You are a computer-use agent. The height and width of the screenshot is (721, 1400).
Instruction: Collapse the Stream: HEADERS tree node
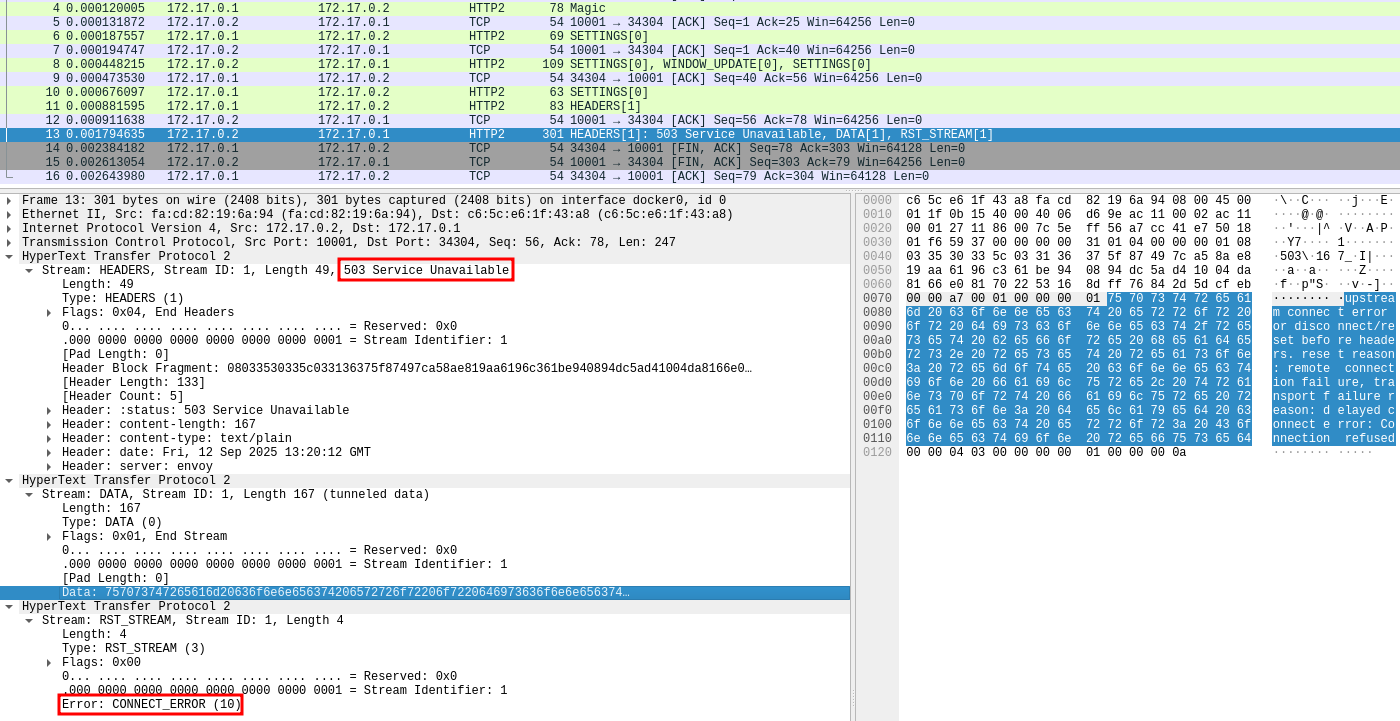29,271
